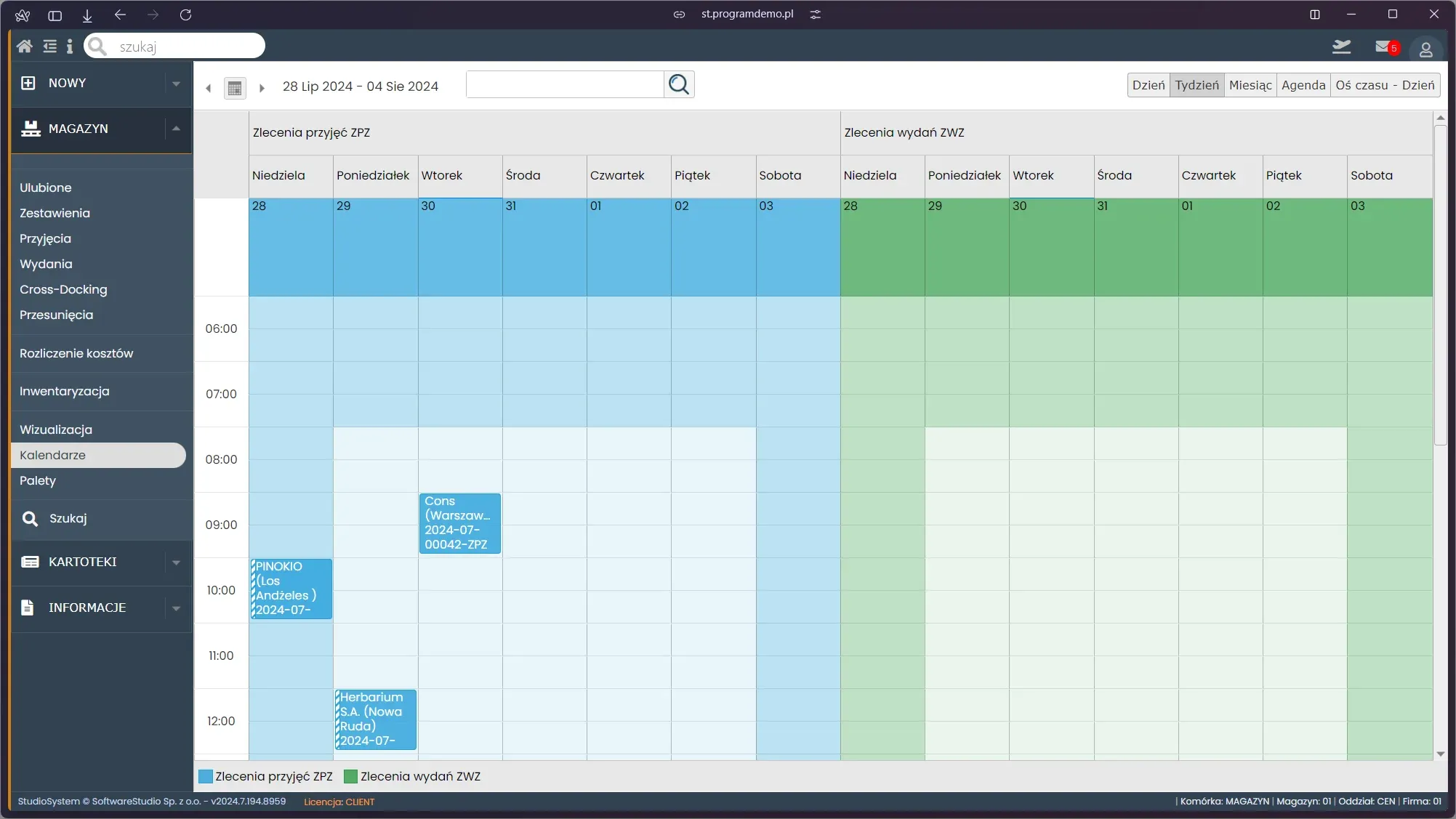Click the Szukaj sidebar magnifier icon
The width and height of the screenshot is (1456, 819).
point(30,518)
